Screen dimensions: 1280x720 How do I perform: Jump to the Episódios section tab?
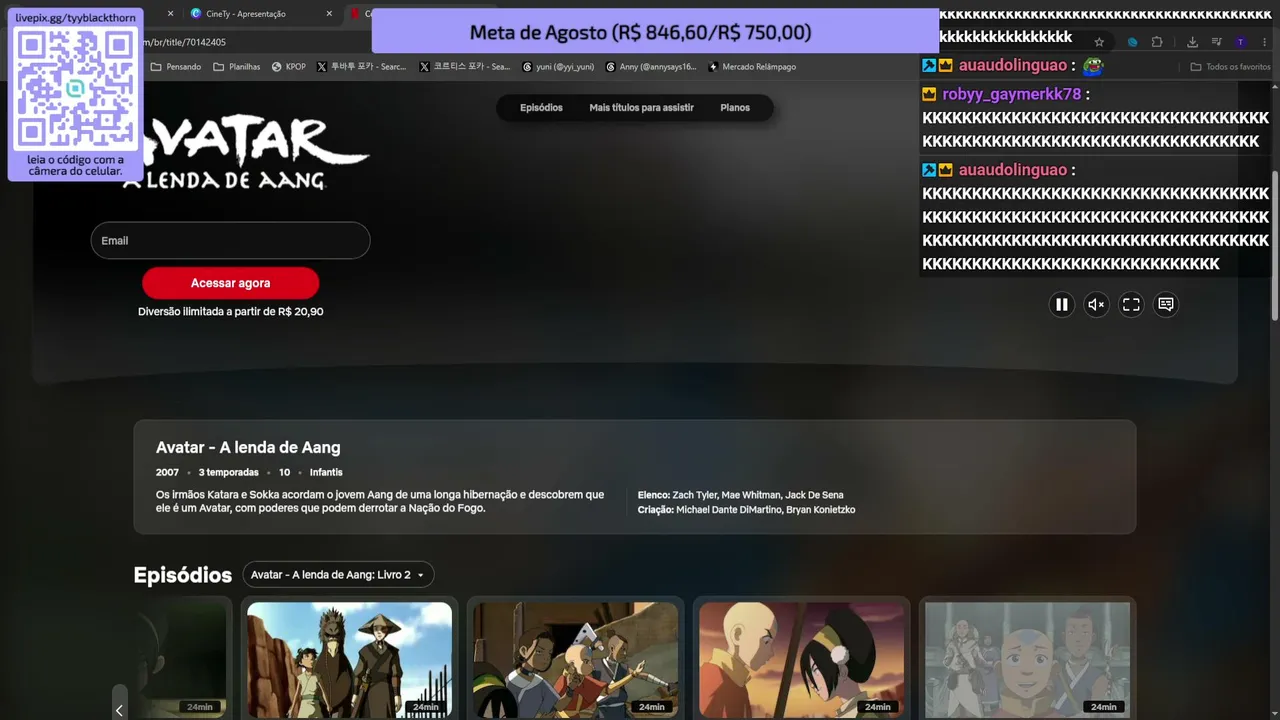point(541,108)
